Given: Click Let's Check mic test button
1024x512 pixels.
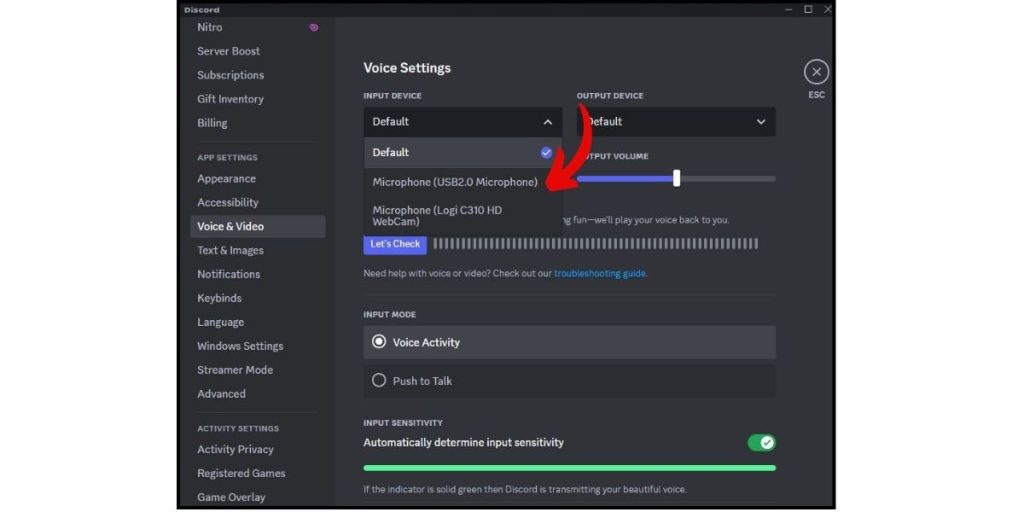Looking at the screenshot, I should pos(395,244).
